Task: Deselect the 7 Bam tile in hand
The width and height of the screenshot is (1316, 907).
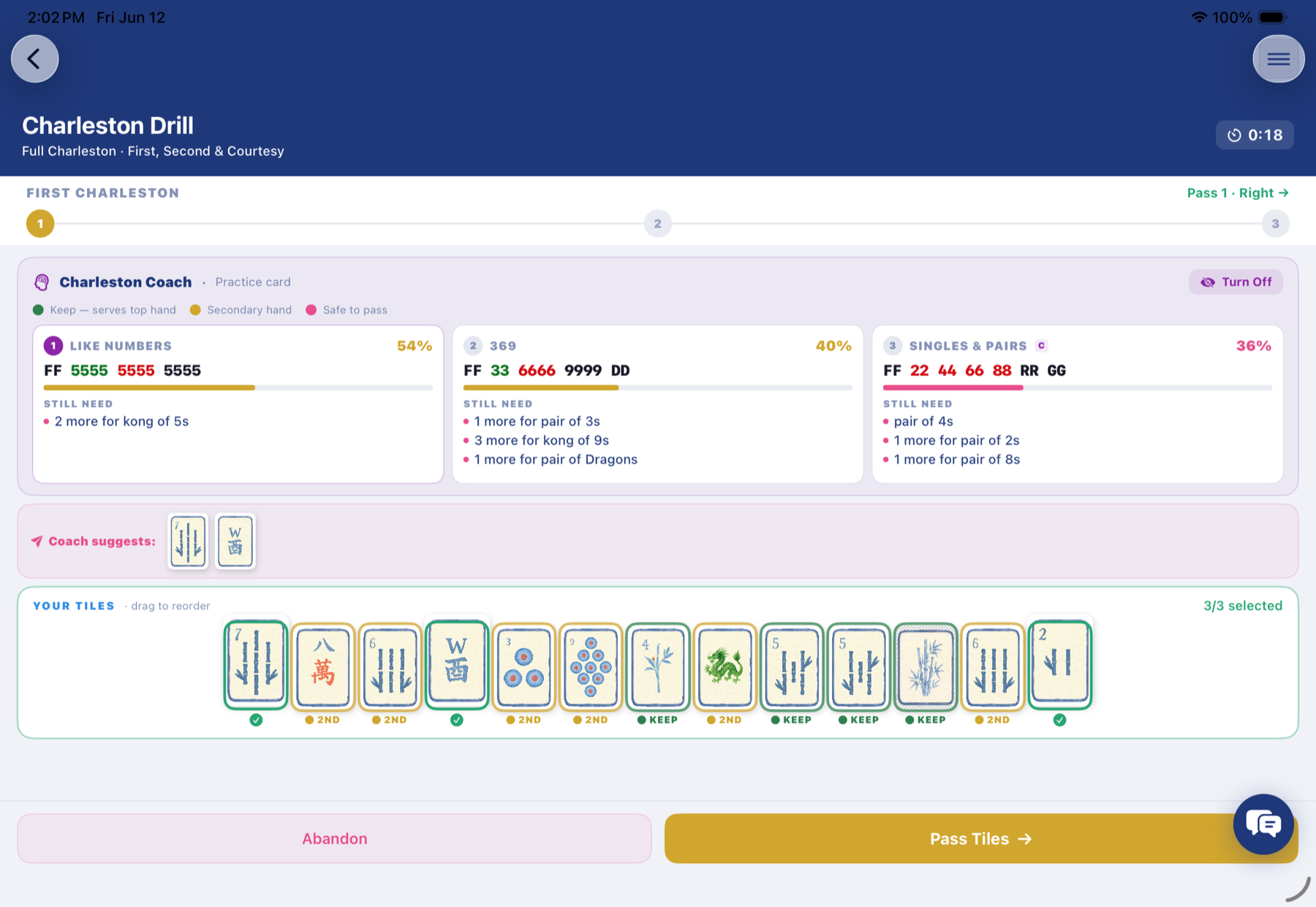Action: point(256,666)
